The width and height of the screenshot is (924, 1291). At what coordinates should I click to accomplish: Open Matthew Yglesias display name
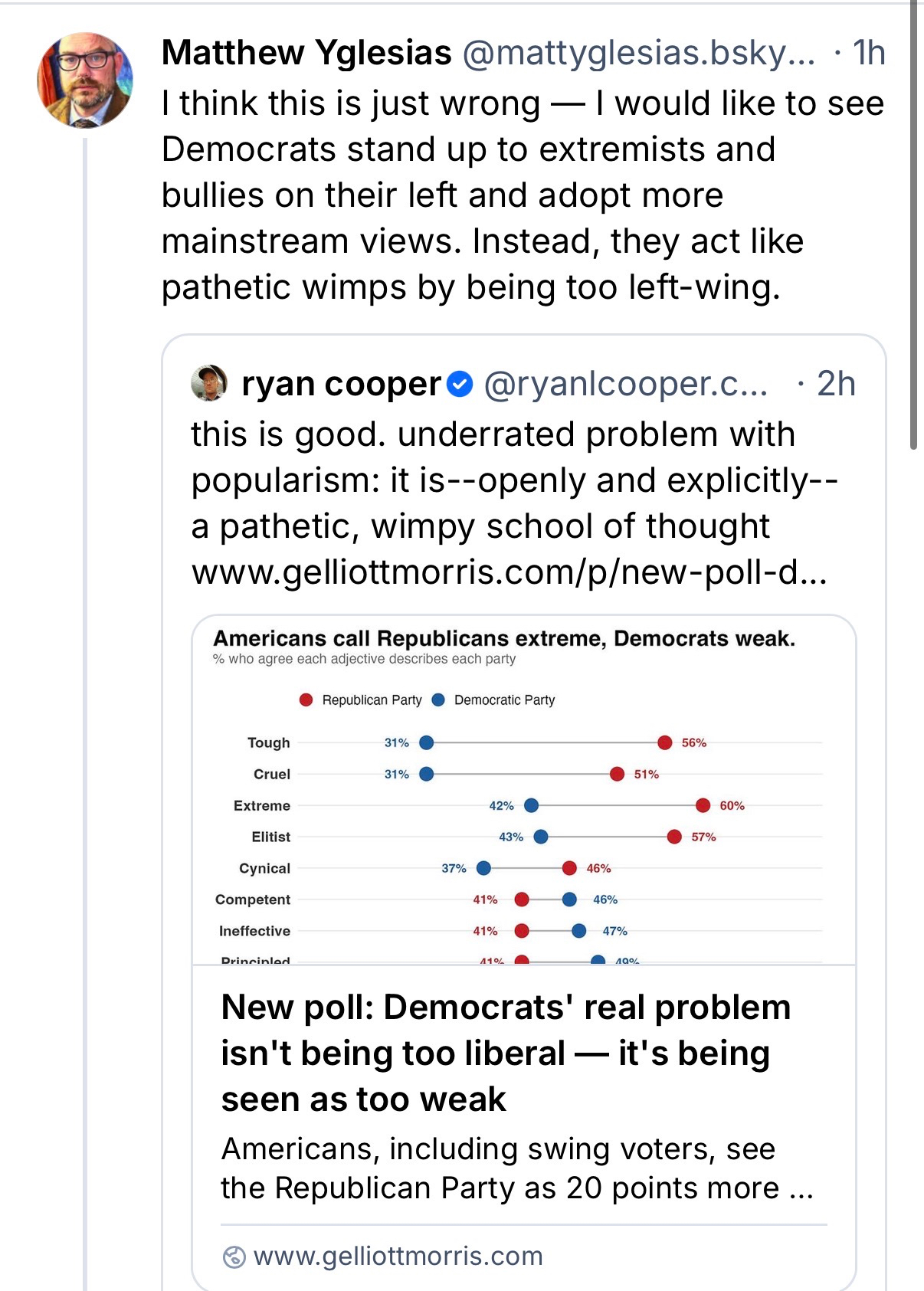tap(306, 53)
